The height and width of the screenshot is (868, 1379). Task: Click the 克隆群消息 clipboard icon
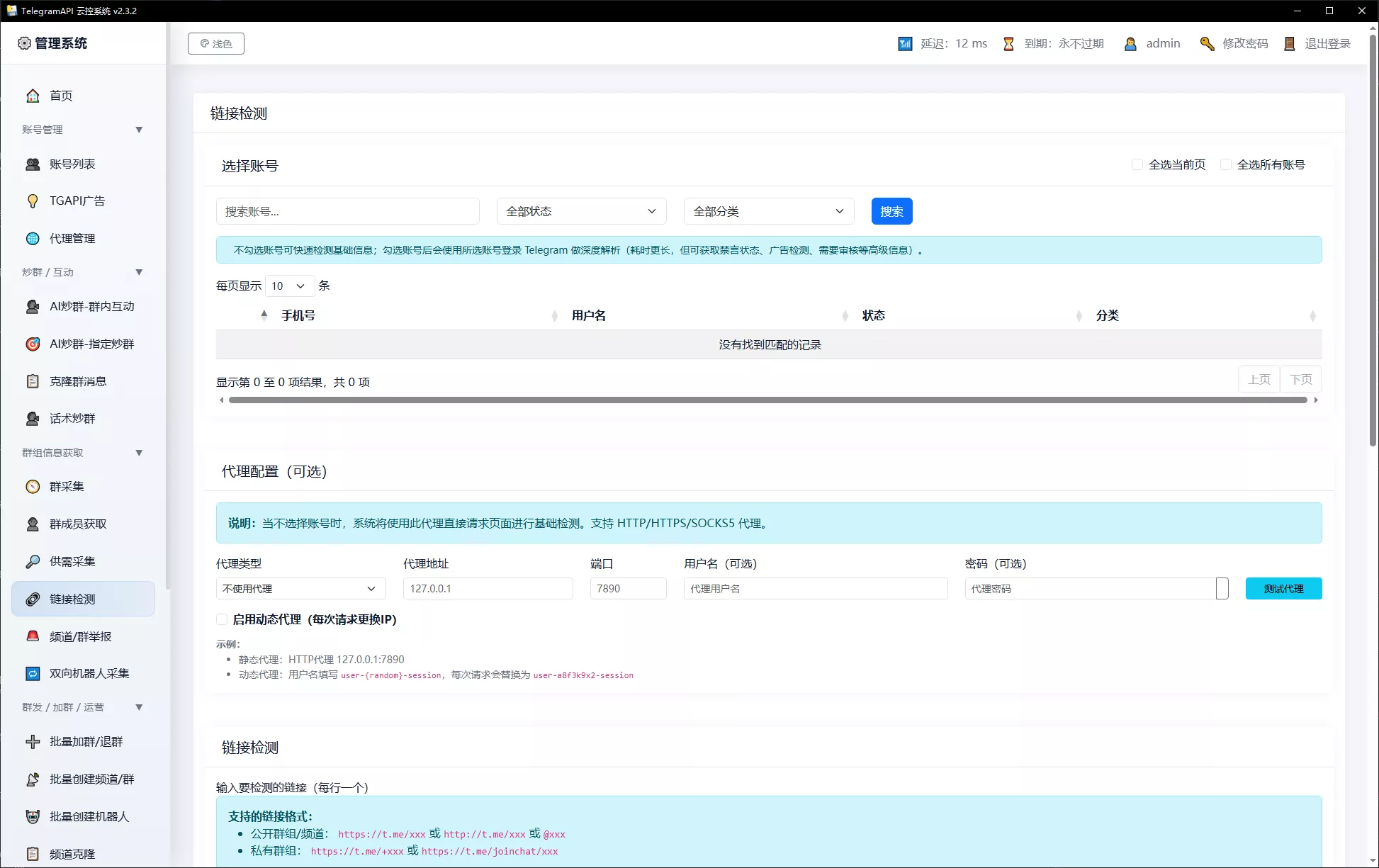click(33, 382)
